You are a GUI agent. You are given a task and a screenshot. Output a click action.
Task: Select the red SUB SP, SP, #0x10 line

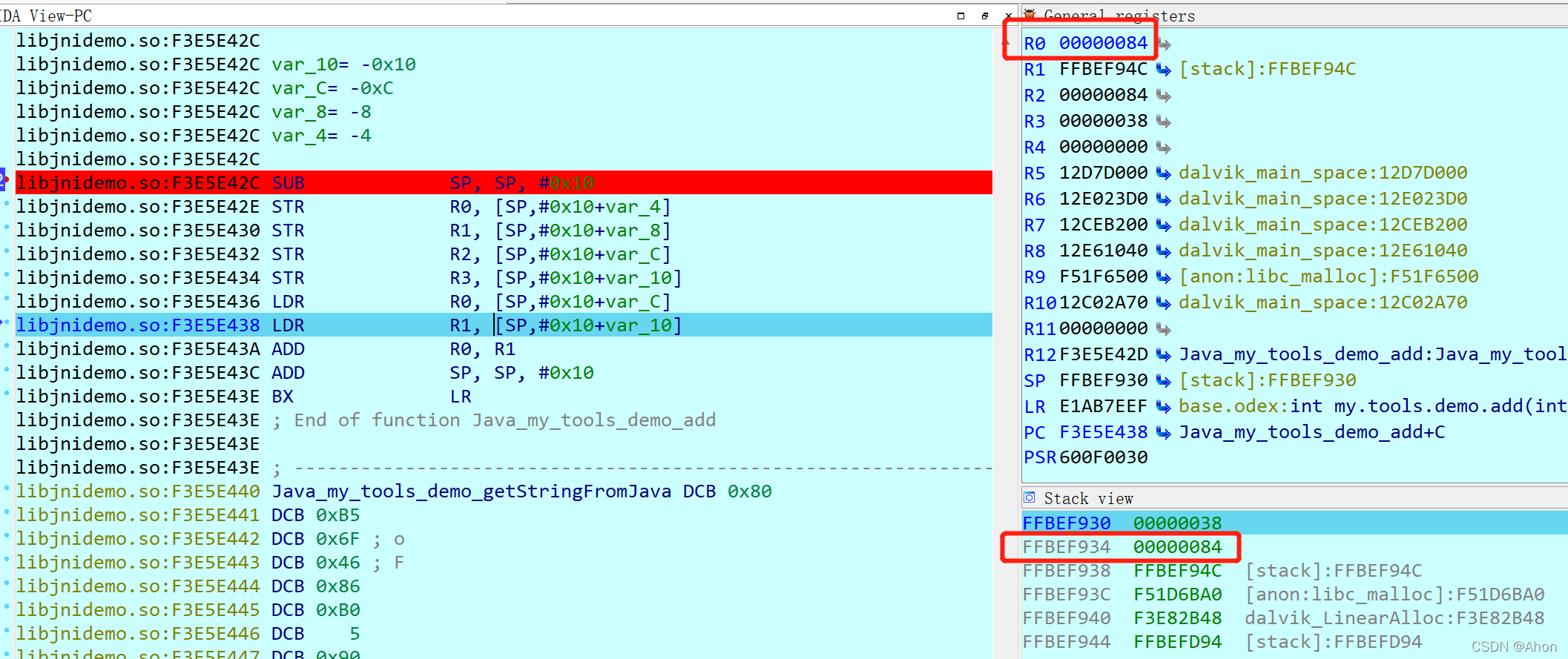[x=504, y=183]
